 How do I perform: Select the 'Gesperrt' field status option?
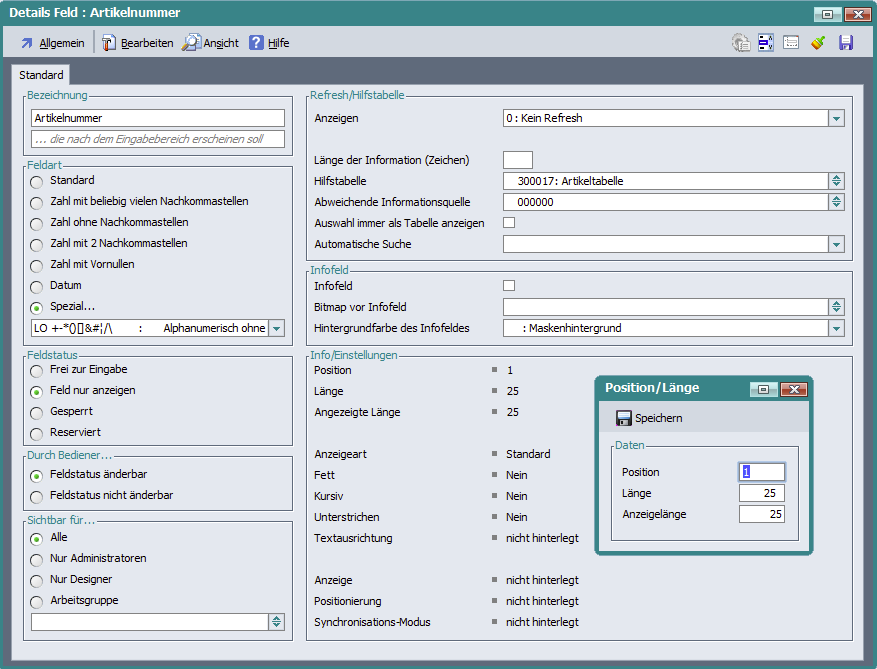point(37,412)
